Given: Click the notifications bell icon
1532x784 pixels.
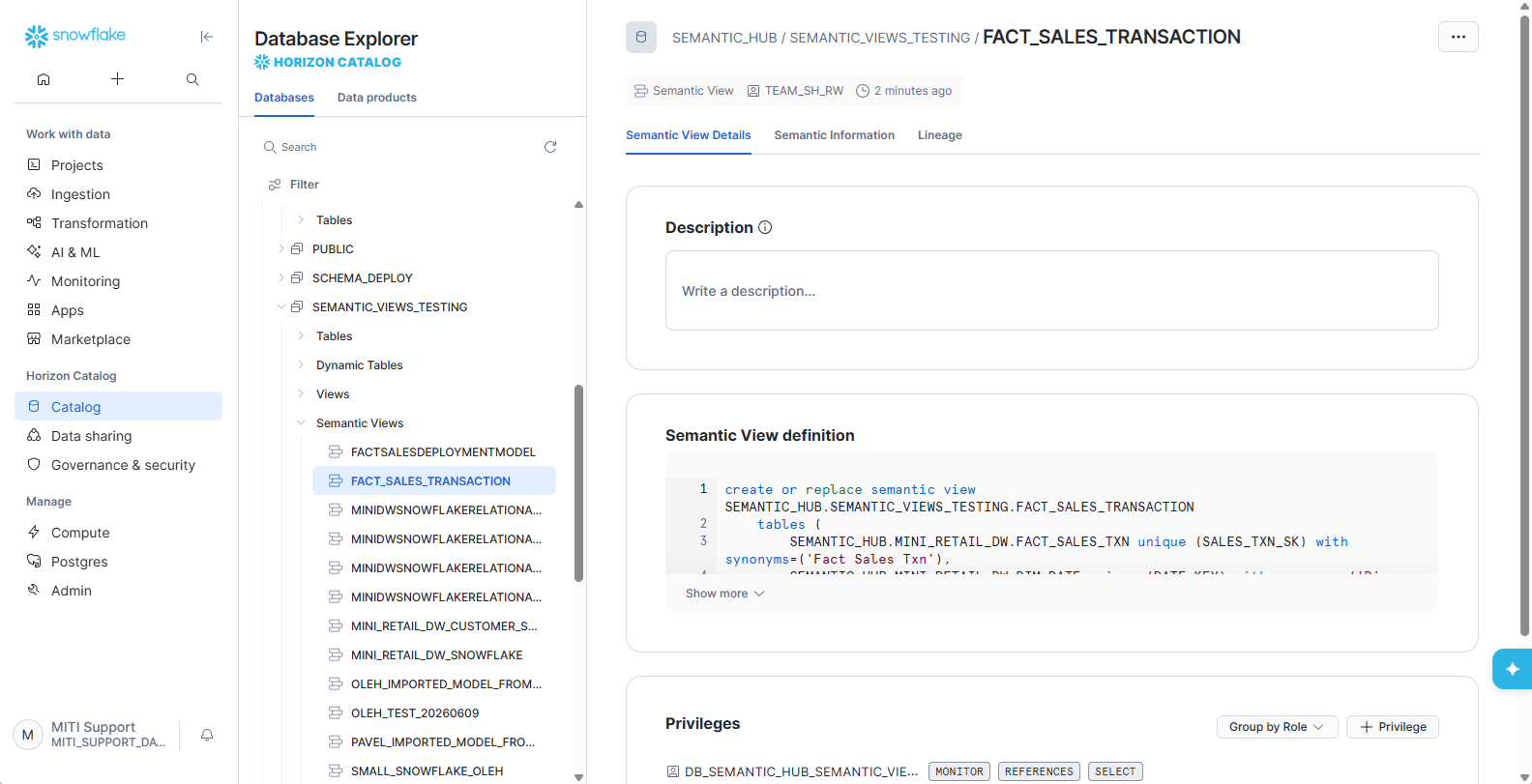Looking at the screenshot, I should 207,735.
